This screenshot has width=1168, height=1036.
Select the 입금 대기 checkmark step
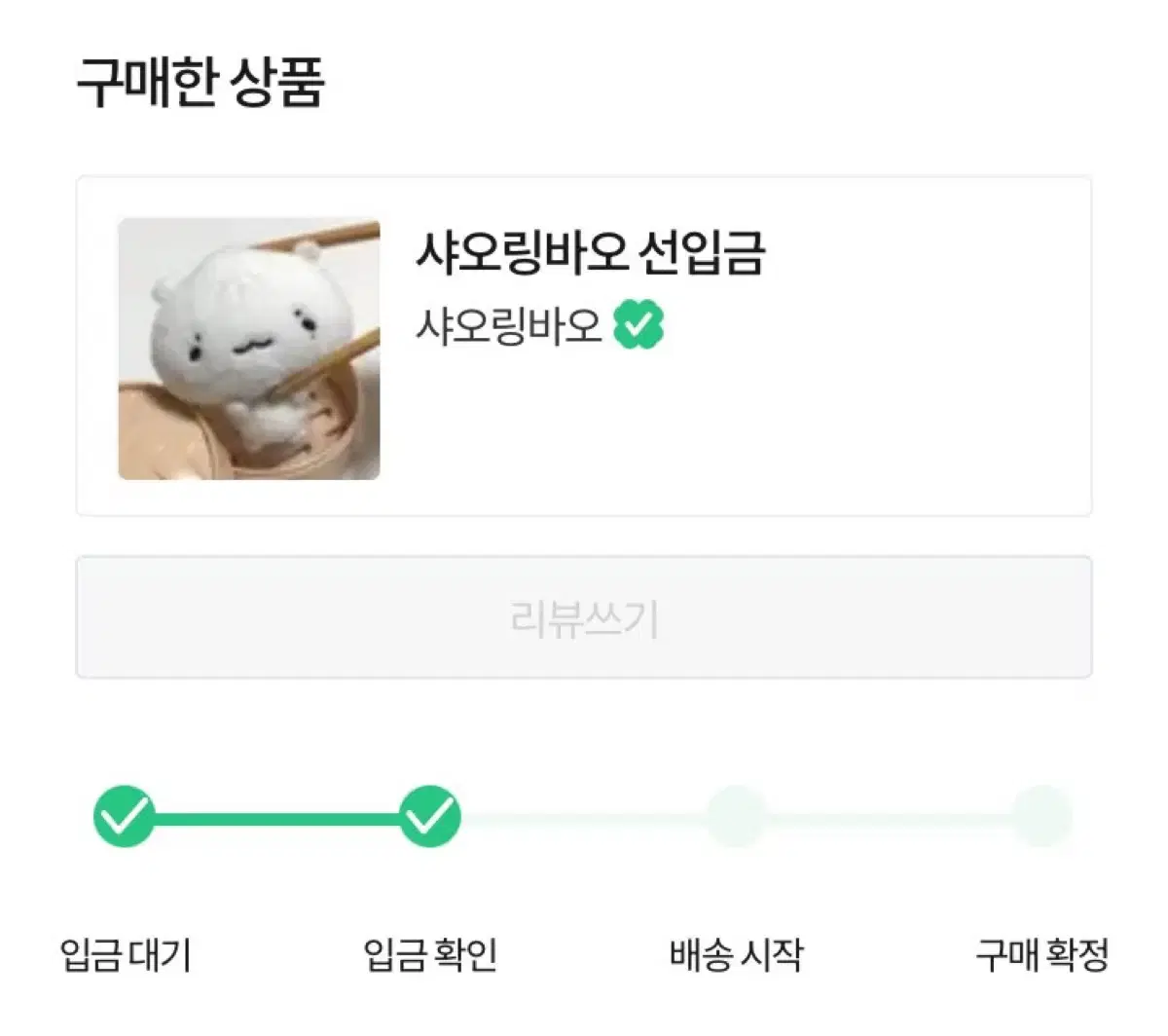(125, 816)
